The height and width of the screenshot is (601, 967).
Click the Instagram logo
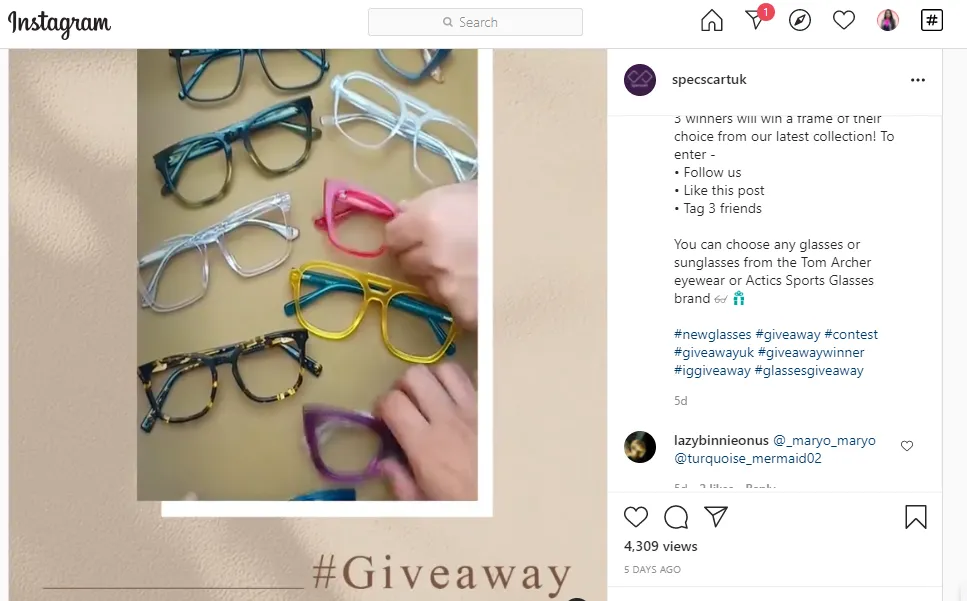[x=59, y=23]
